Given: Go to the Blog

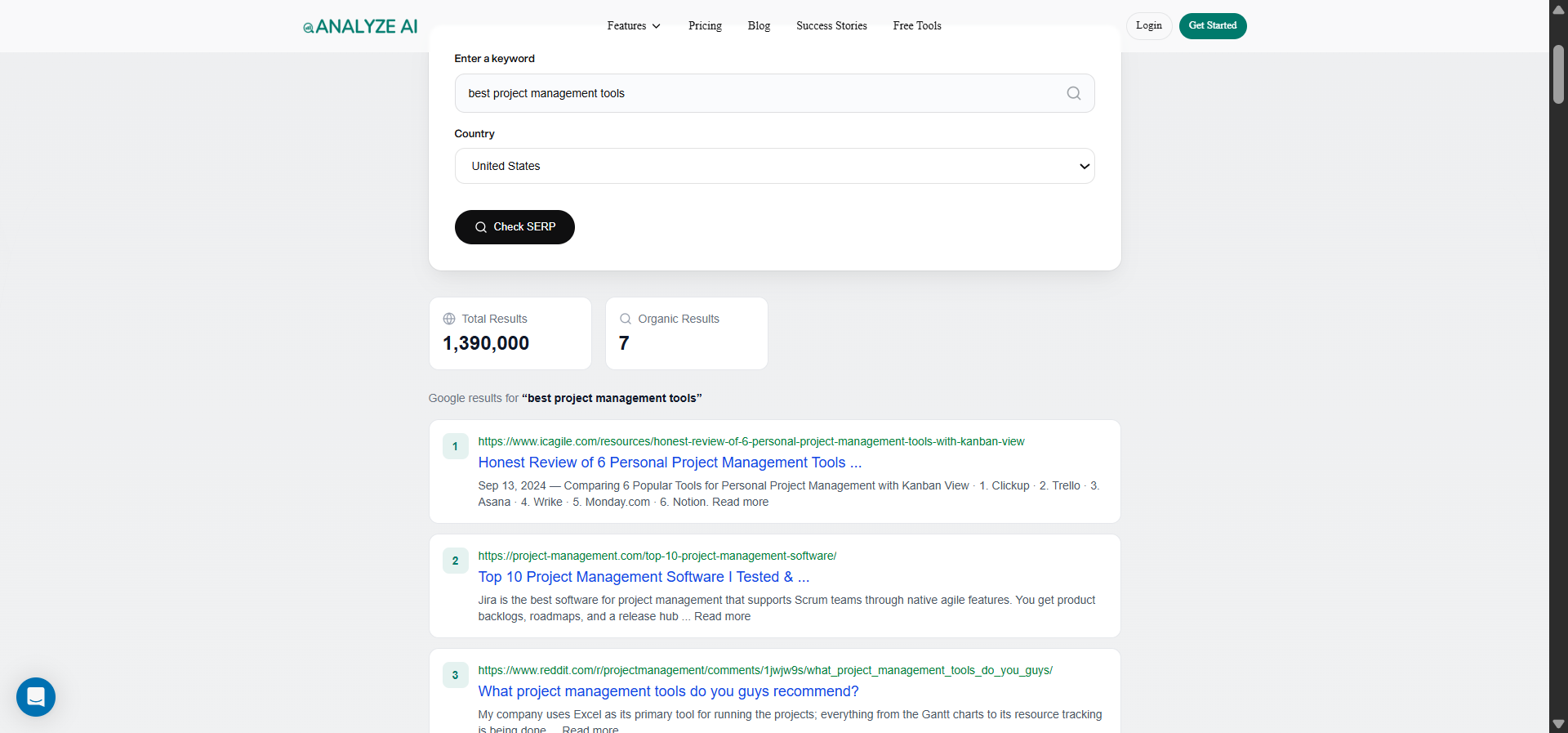Looking at the screenshot, I should coord(759,26).
